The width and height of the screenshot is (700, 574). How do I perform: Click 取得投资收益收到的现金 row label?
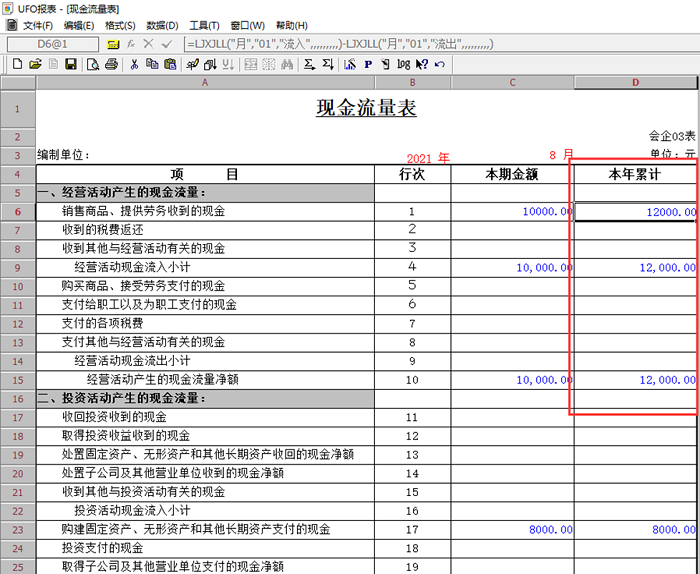(126, 436)
